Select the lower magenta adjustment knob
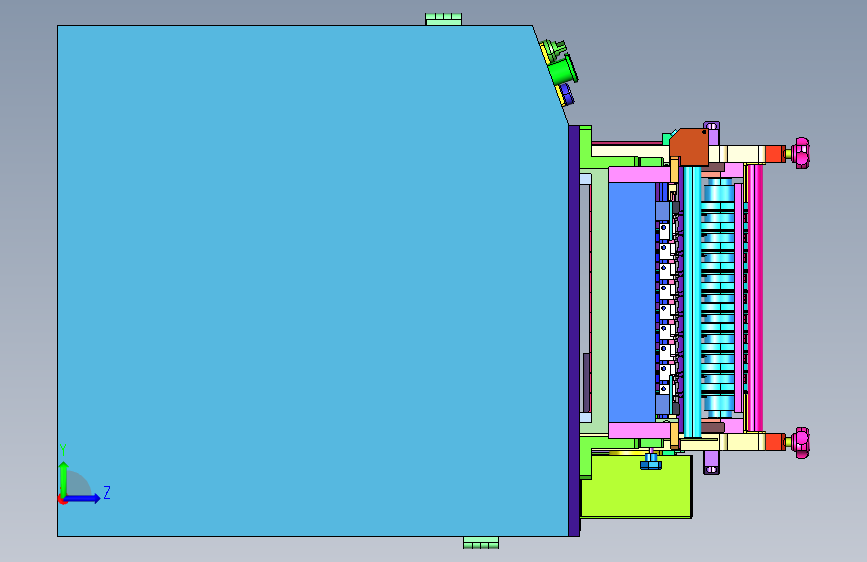 pos(800,443)
